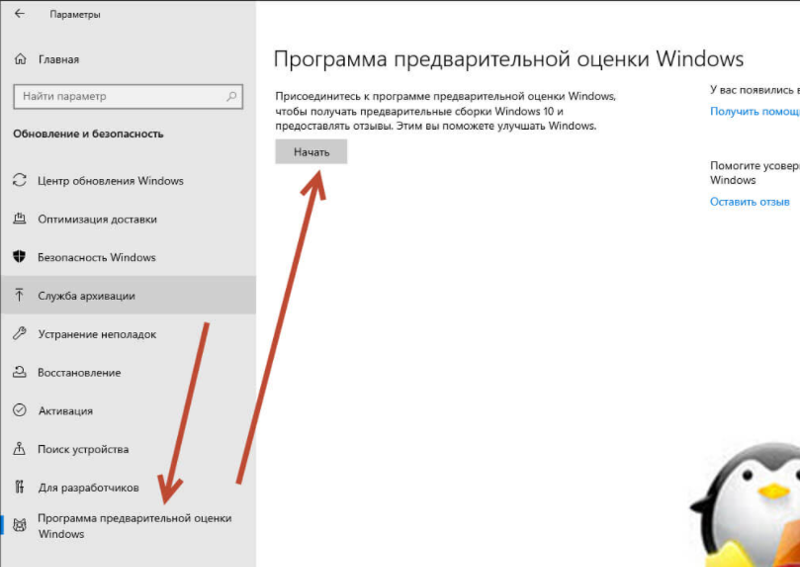The height and width of the screenshot is (567, 800).
Task: Click the Оставить отзыв link
Action: pyautogui.click(x=749, y=202)
